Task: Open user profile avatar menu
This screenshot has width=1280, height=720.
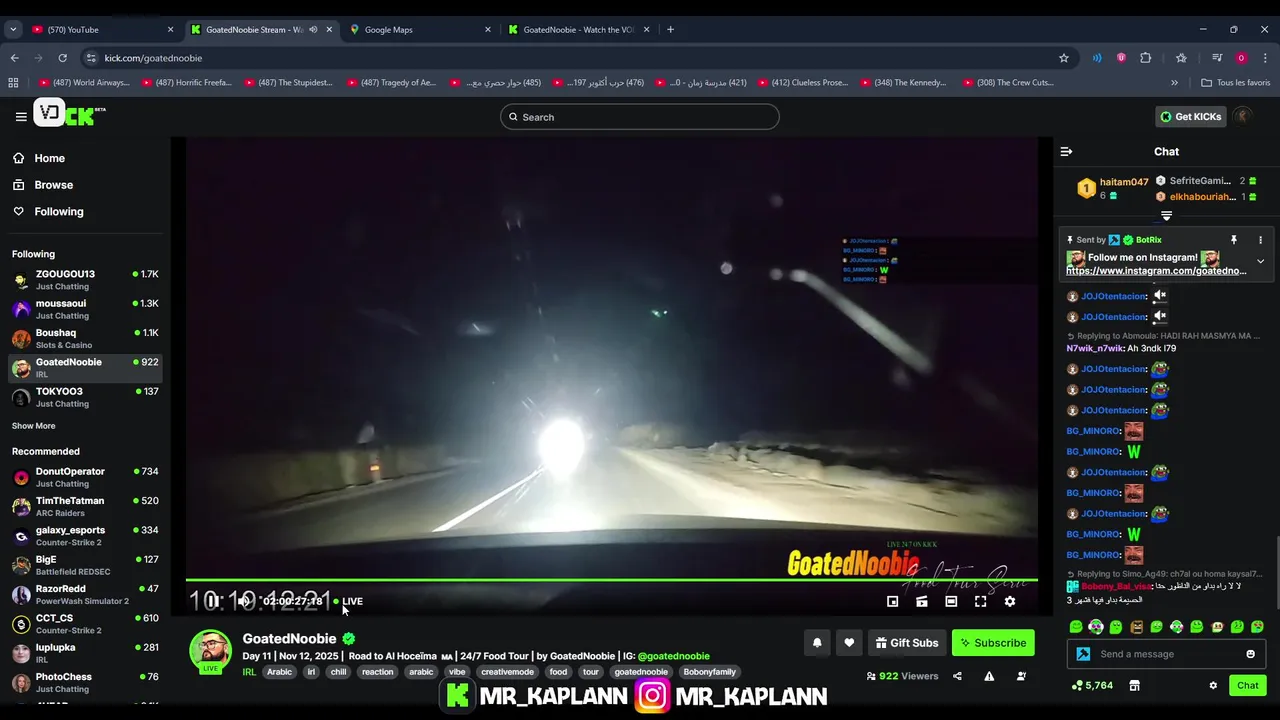Action: pos(1243,117)
